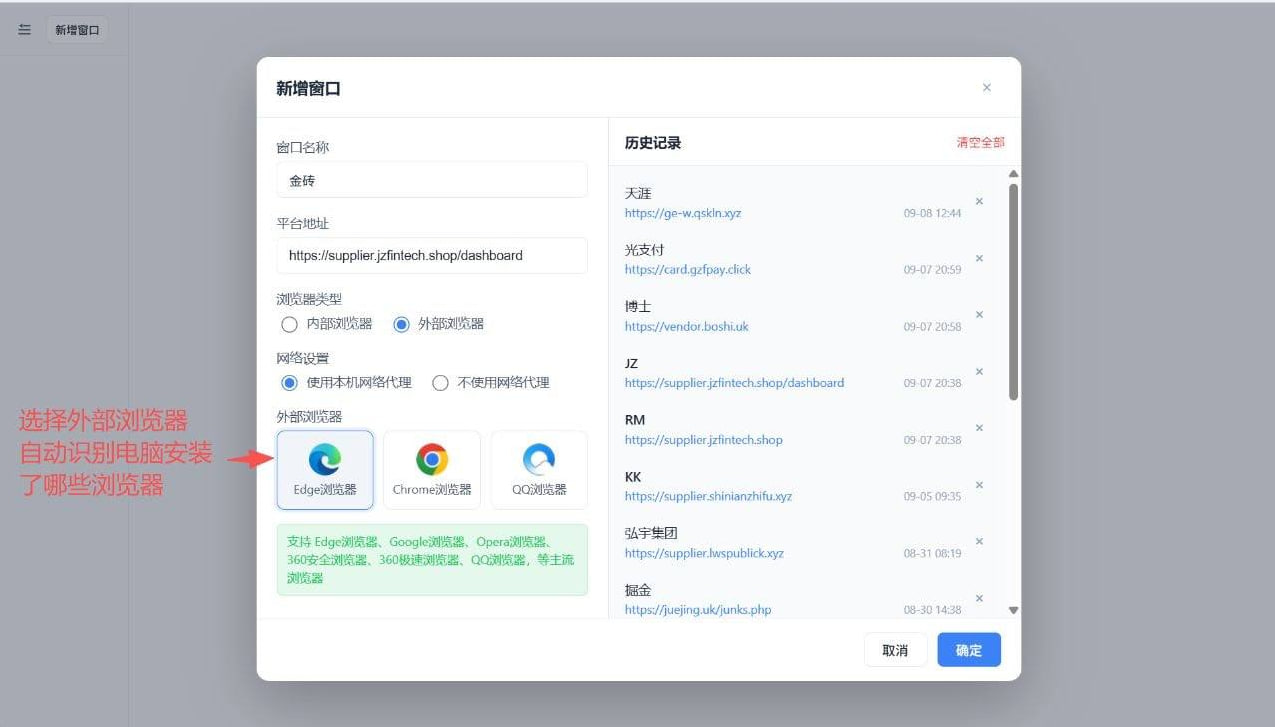This screenshot has height=727, width=1275.
Task: Select the 天涯 history name
Action: pos(638,193)
